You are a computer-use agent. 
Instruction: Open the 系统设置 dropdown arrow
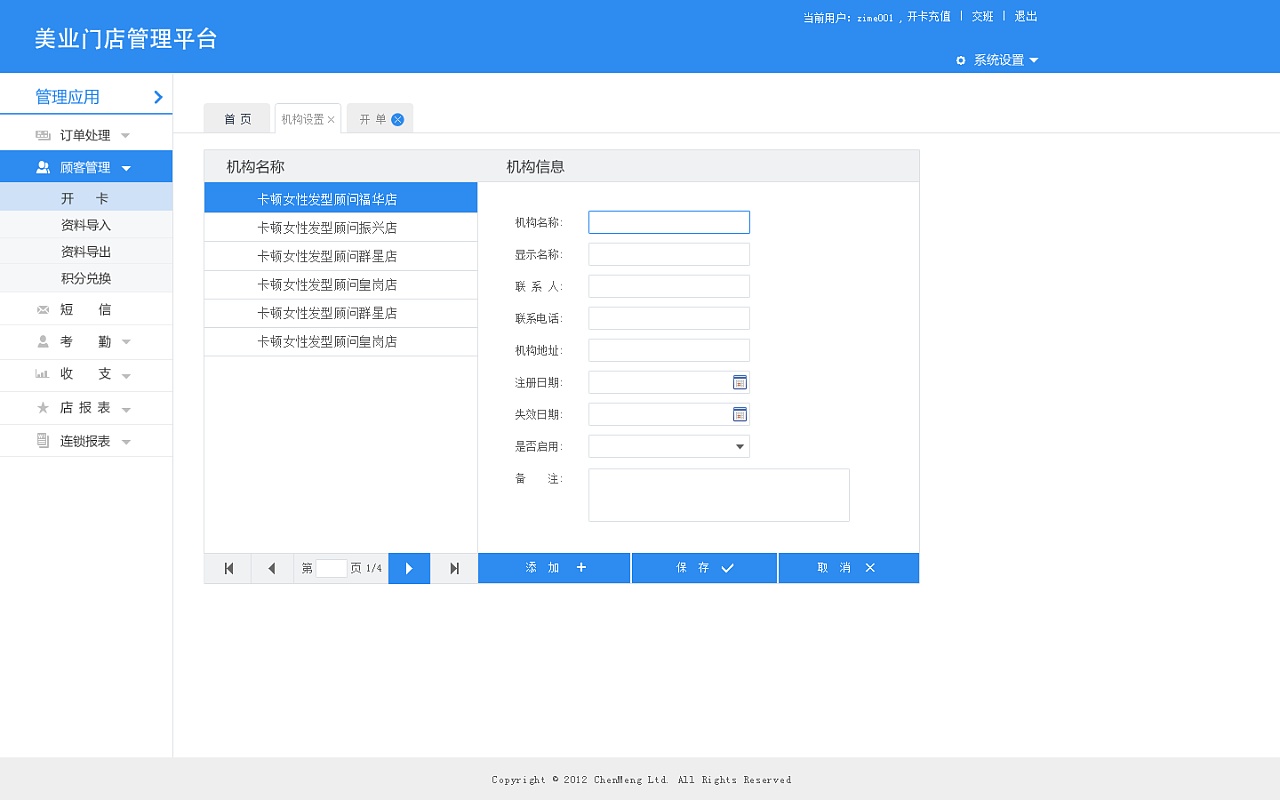(x=1033, y=60)
